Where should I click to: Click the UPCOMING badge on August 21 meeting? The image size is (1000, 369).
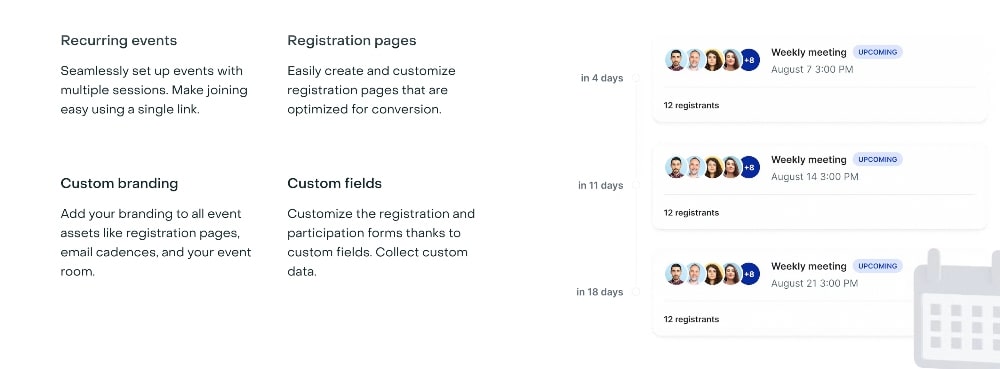tap(878, 266)
